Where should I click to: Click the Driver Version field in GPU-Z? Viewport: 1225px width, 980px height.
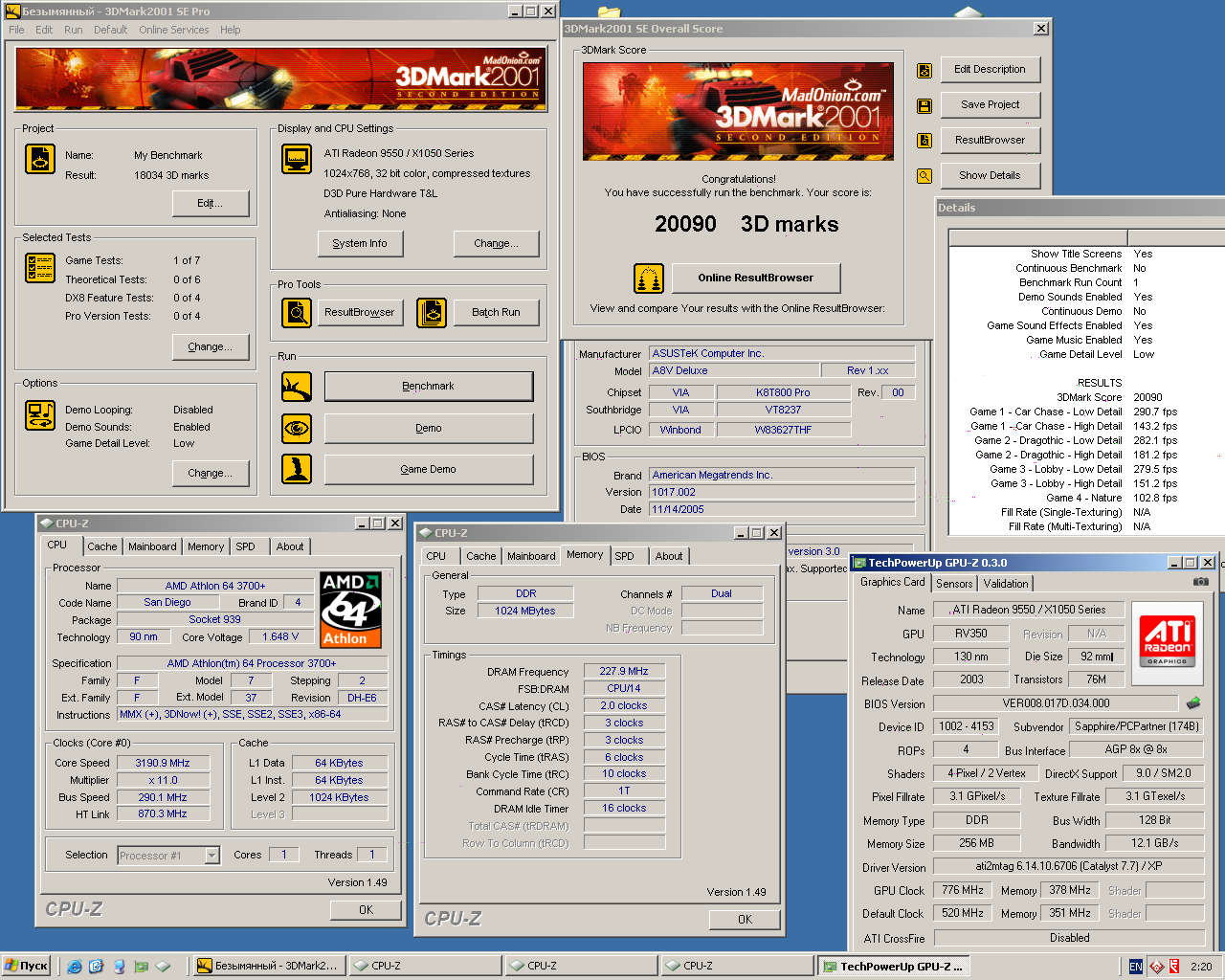1069,866
